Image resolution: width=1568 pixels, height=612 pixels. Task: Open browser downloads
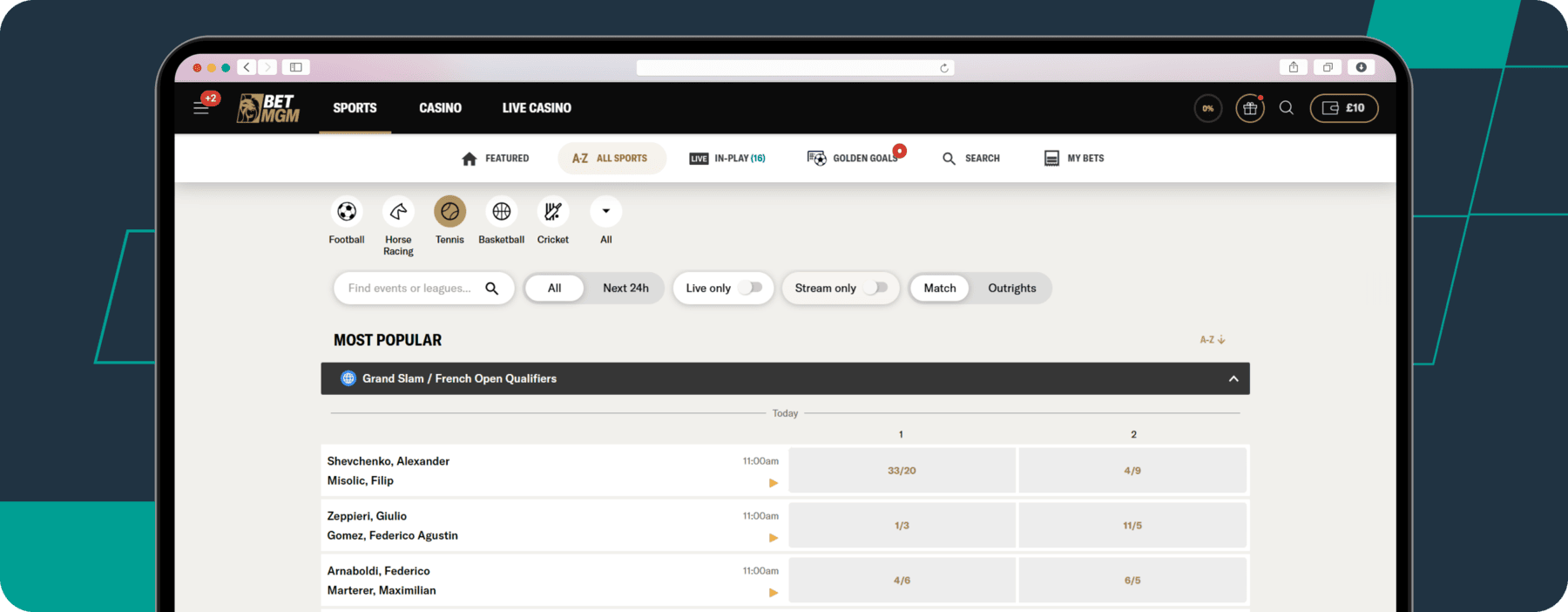[x=1362, y=67]
